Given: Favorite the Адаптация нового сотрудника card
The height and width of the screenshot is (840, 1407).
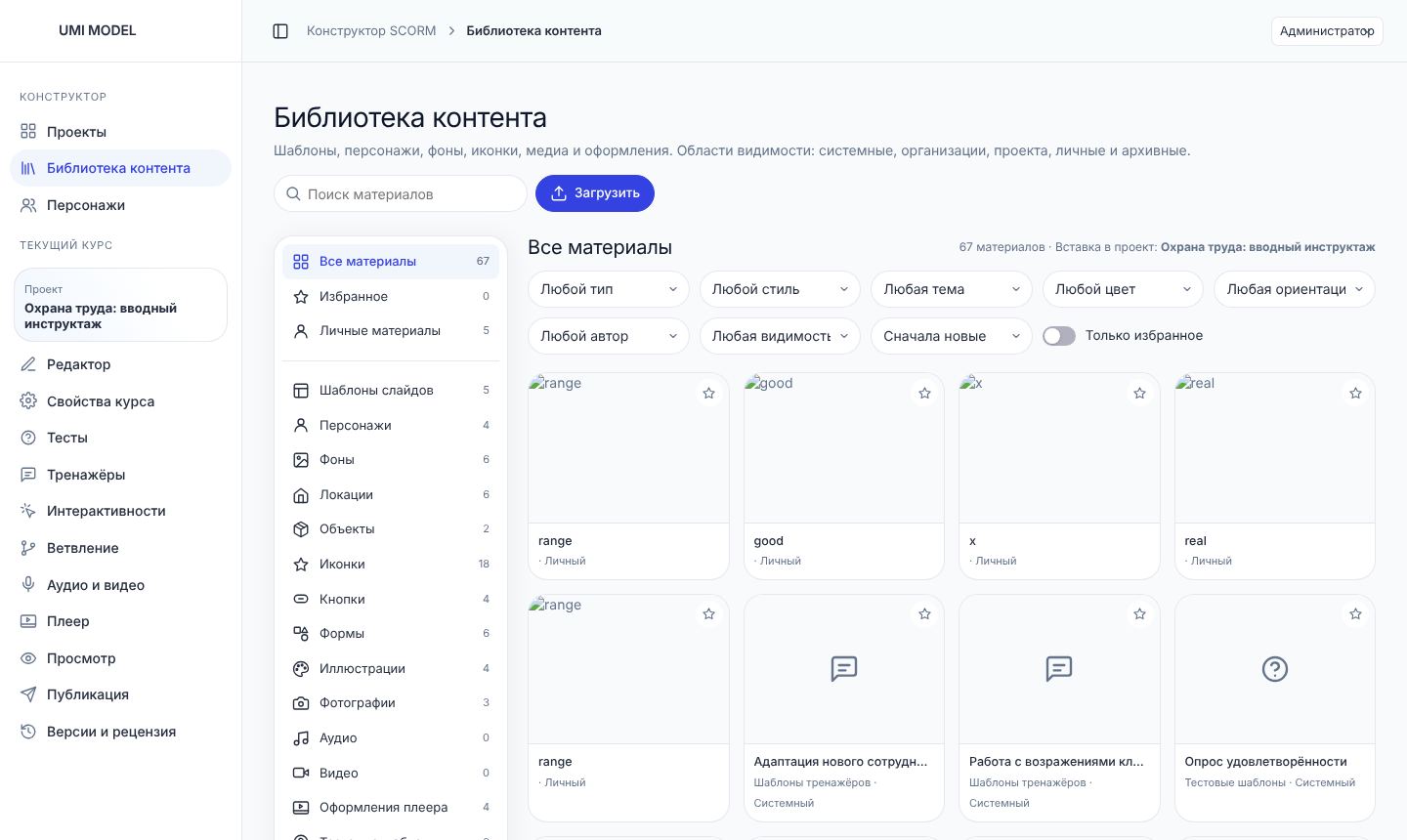Looking at the screenshot, I should click(x=924, y=614).
